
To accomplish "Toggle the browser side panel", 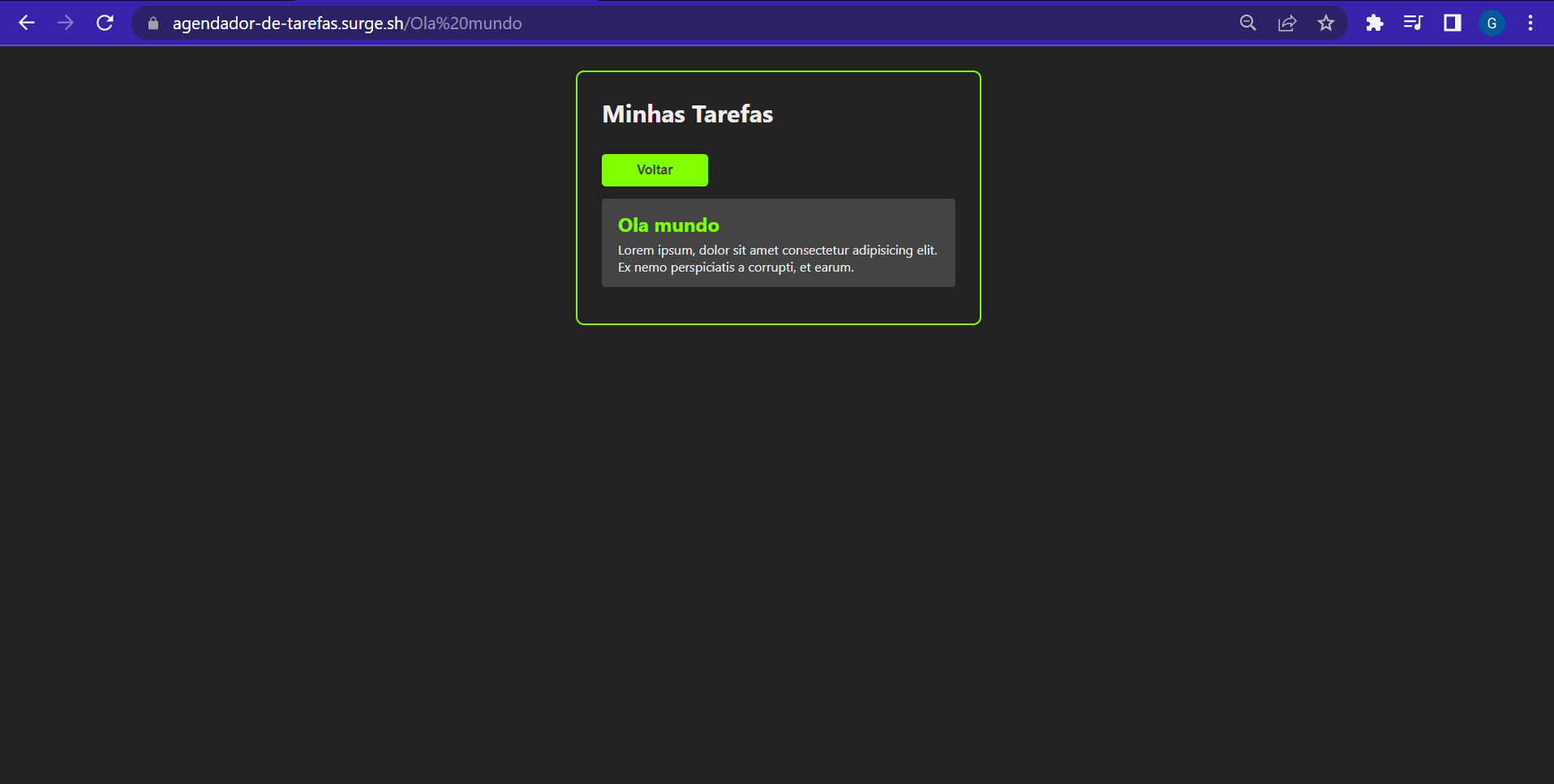I will 1452,23.
